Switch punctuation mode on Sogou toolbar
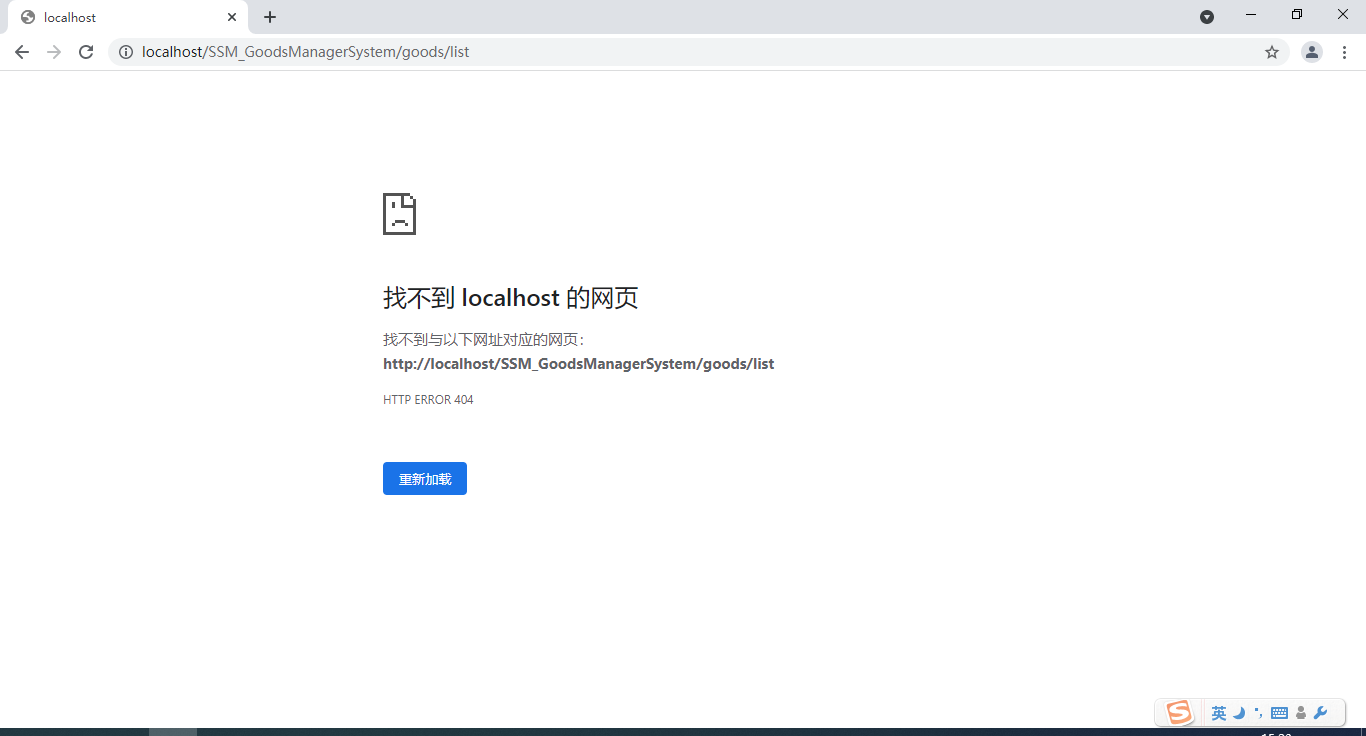 tap(1259, 712)
